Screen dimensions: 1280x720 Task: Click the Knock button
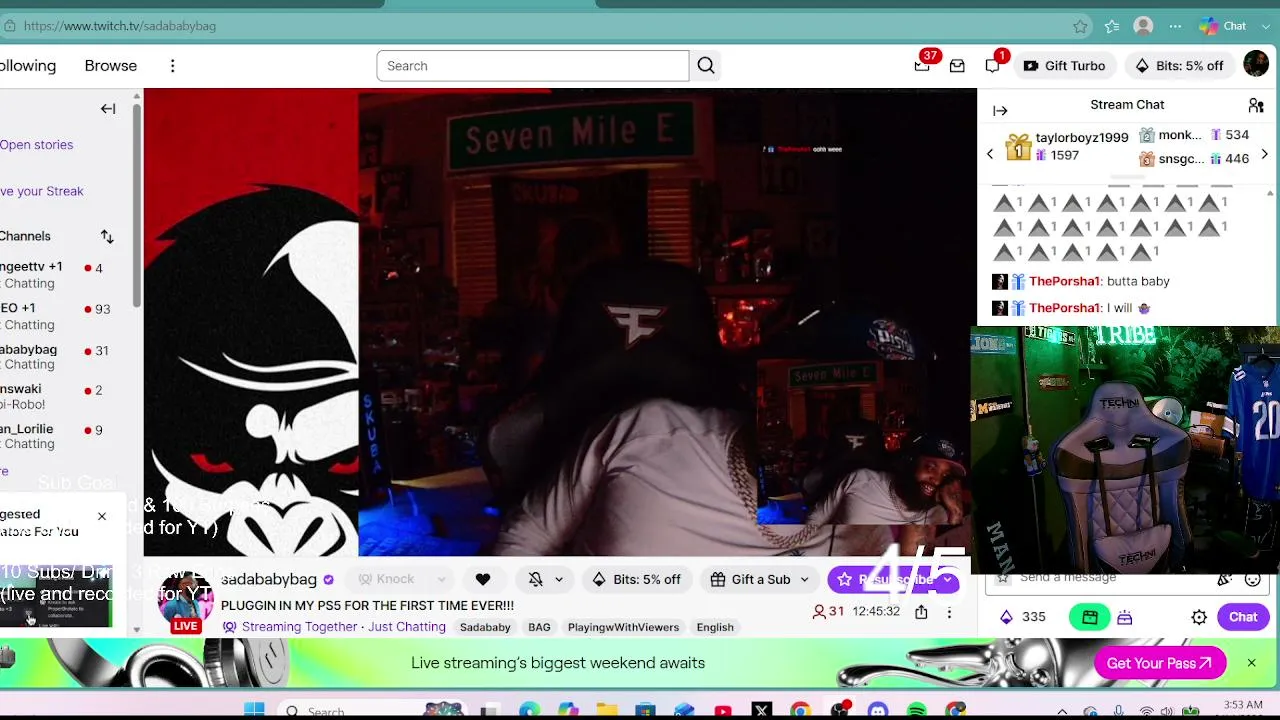[x=386, y=579]
